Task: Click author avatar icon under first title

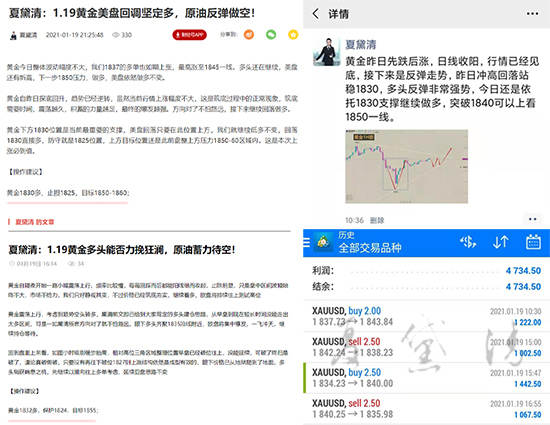Action: pyautogui.click(x=13, y=35)
